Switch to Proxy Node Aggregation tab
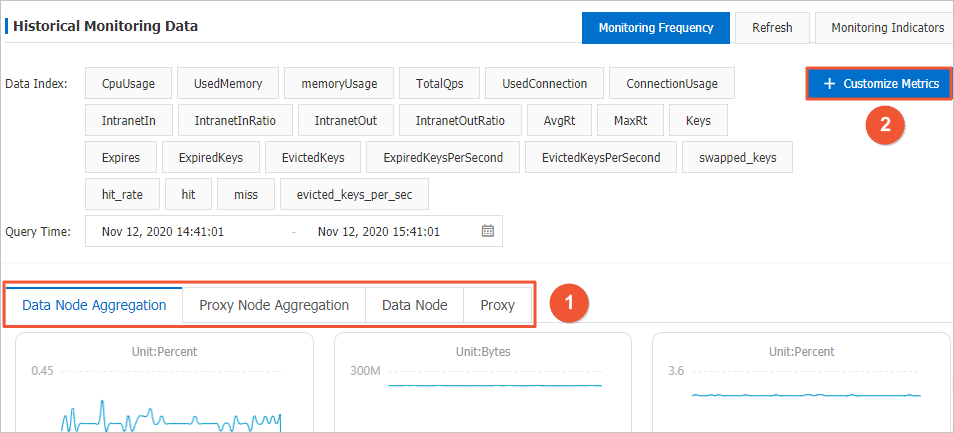954x433 pixels. [274, 305]
